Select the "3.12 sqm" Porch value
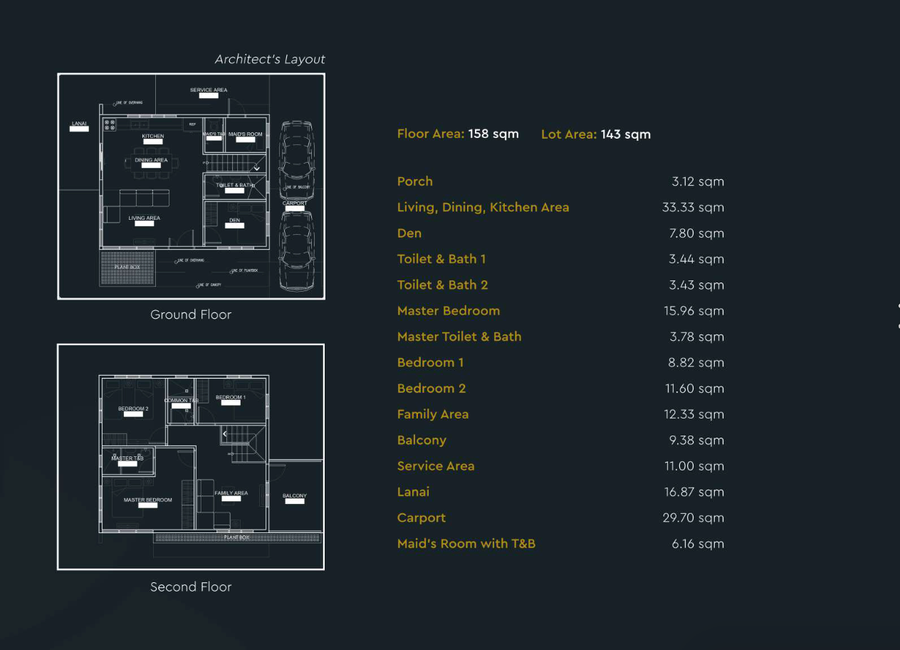The height and width of the screenshot is (650, 900). [x=698, y=181]
